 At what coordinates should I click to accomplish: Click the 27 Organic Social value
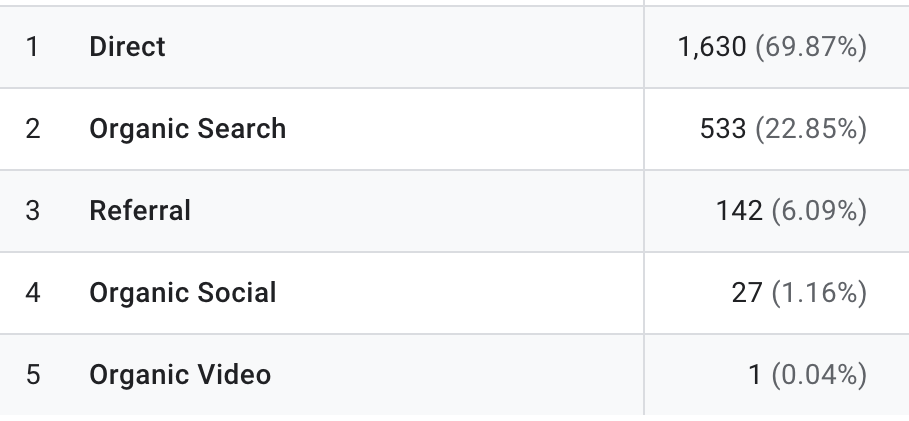(x=747, y=293)
